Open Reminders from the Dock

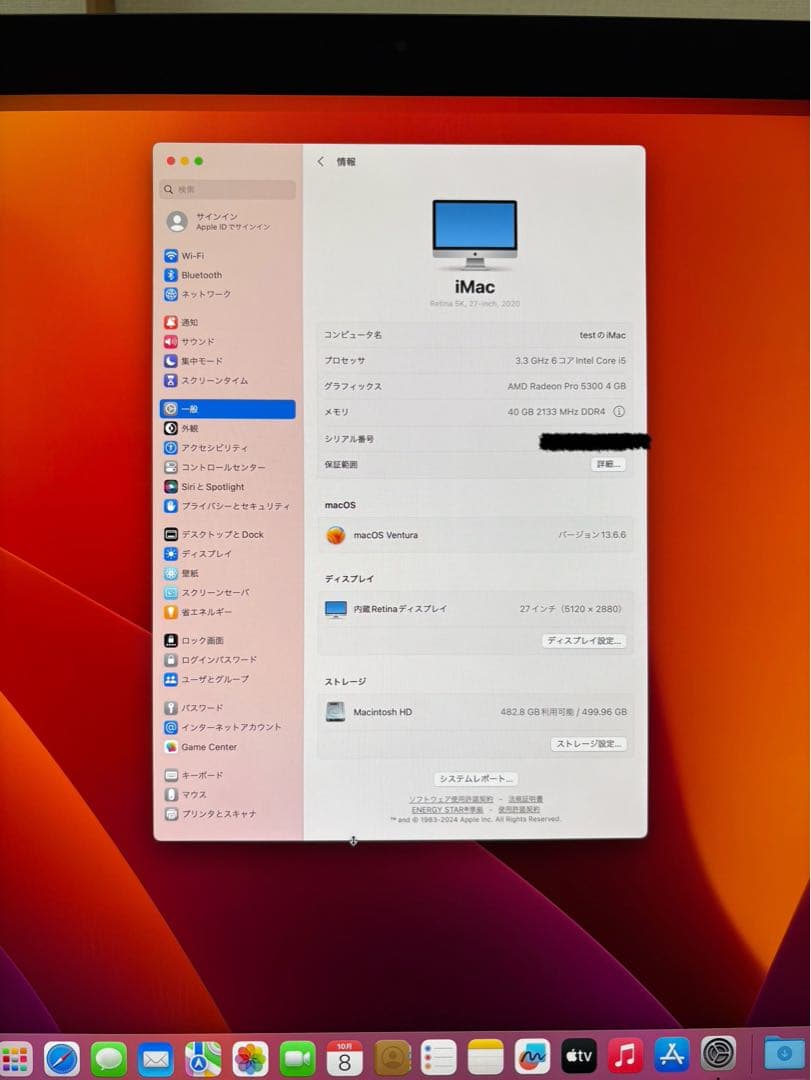tap(439, 1058)
